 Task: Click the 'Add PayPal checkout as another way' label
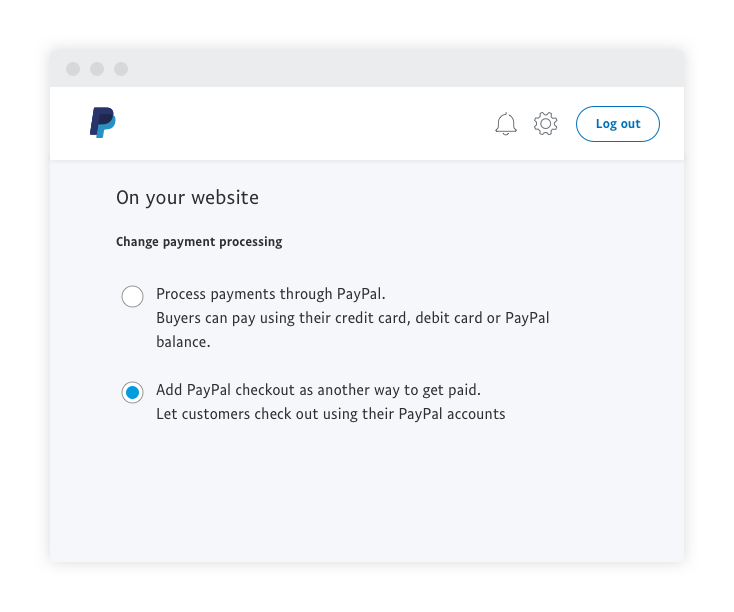pyautogui.click(x=318, y=390)
